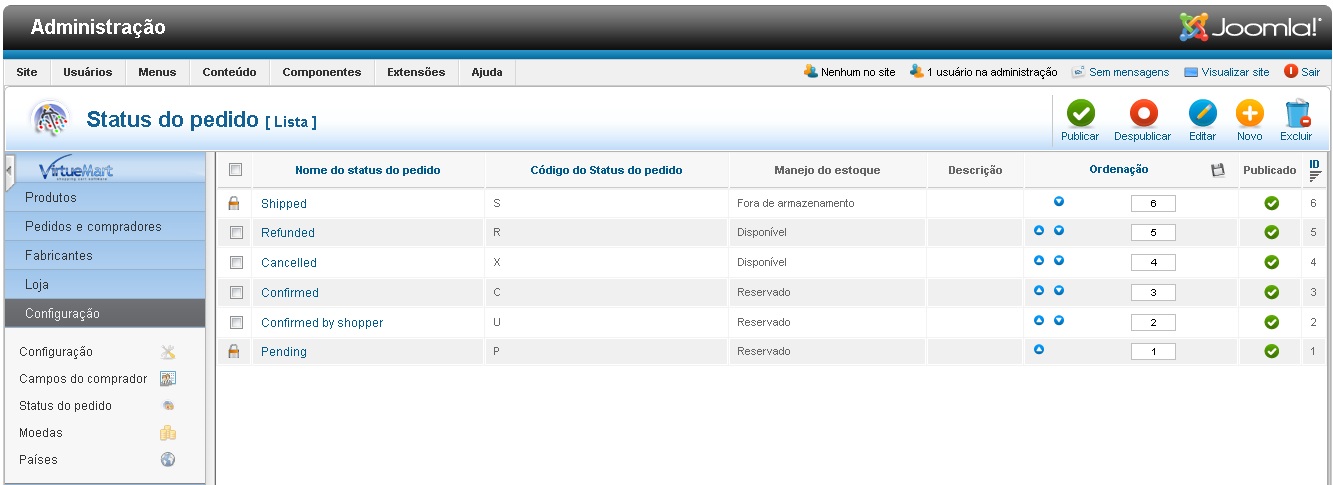Collapse the sidebar with left arrow handle
1333x485 pixels.
(9, 169)
